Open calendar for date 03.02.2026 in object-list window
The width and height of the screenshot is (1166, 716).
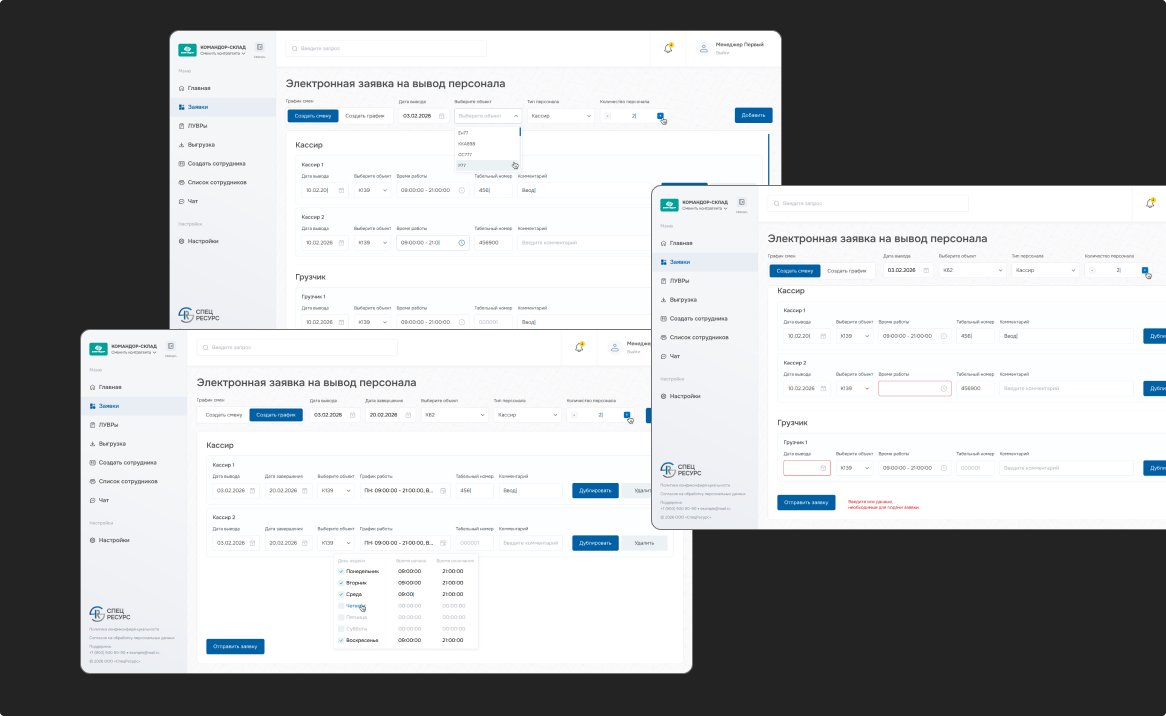(x=442, y=116)
